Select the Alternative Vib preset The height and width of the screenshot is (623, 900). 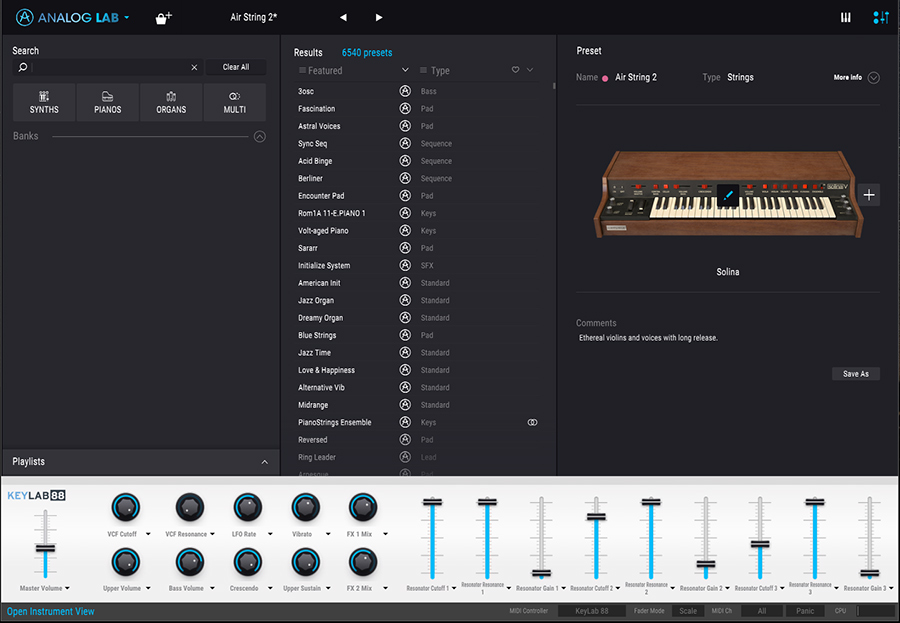(321, 388)
